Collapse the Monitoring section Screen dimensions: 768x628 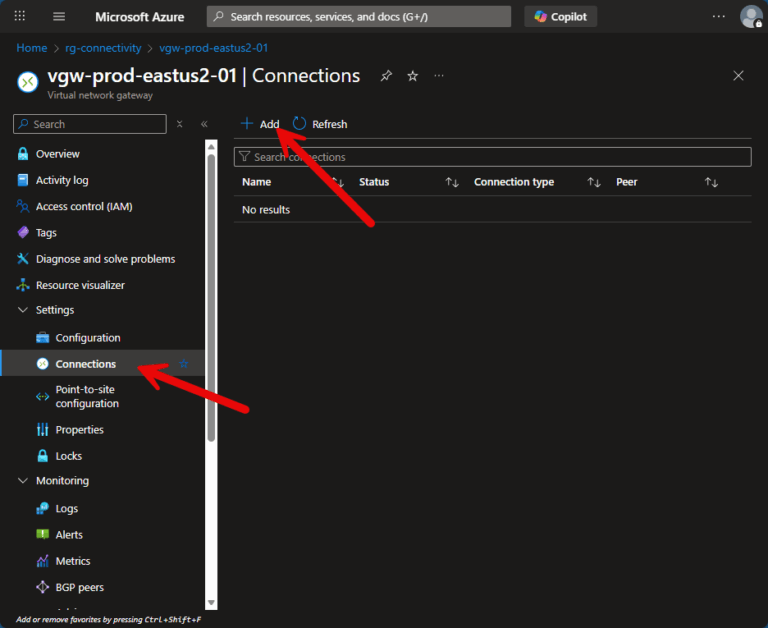(x=23, y=481)
